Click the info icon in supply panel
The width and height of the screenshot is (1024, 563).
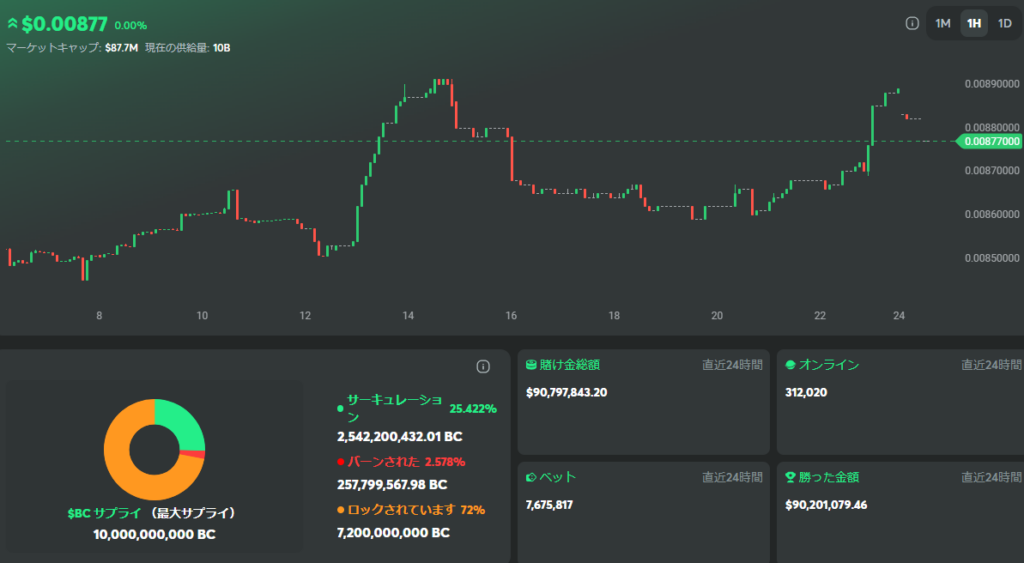click(x=483, y=367)
